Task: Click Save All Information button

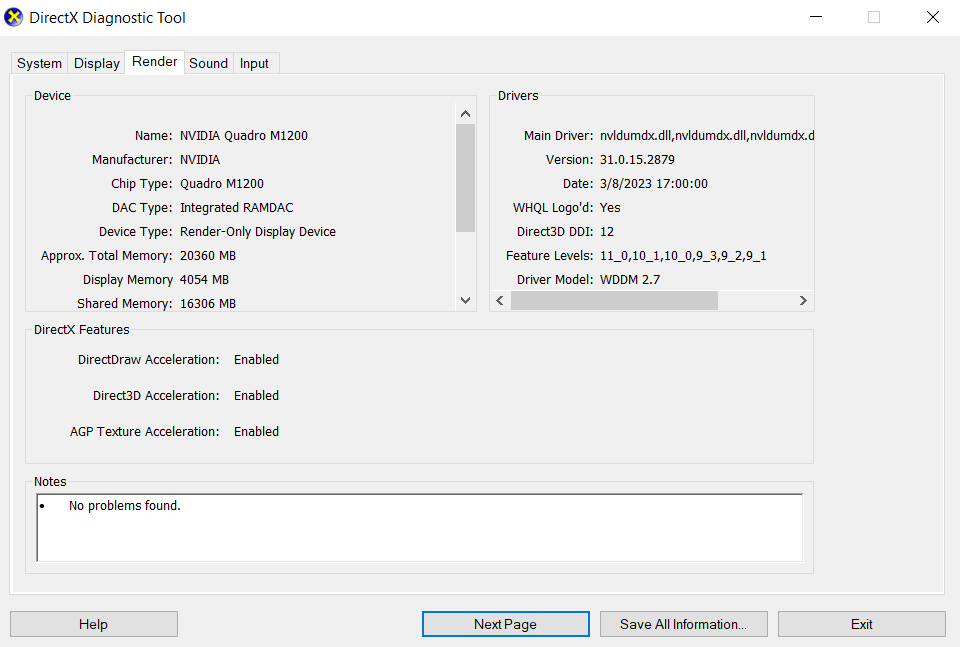Action: point(683,624)
